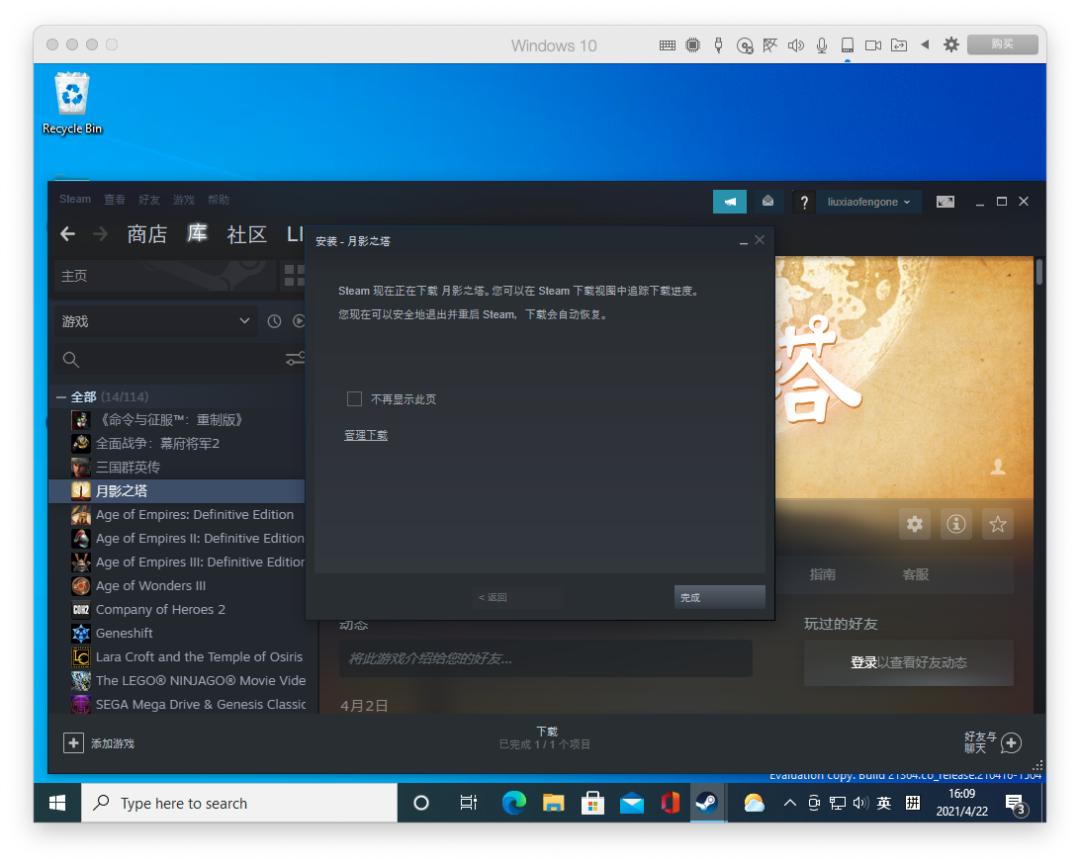This screenshot has height=864, width=1080.
Task: Open Windows Start menu
Action: point(57,803)
